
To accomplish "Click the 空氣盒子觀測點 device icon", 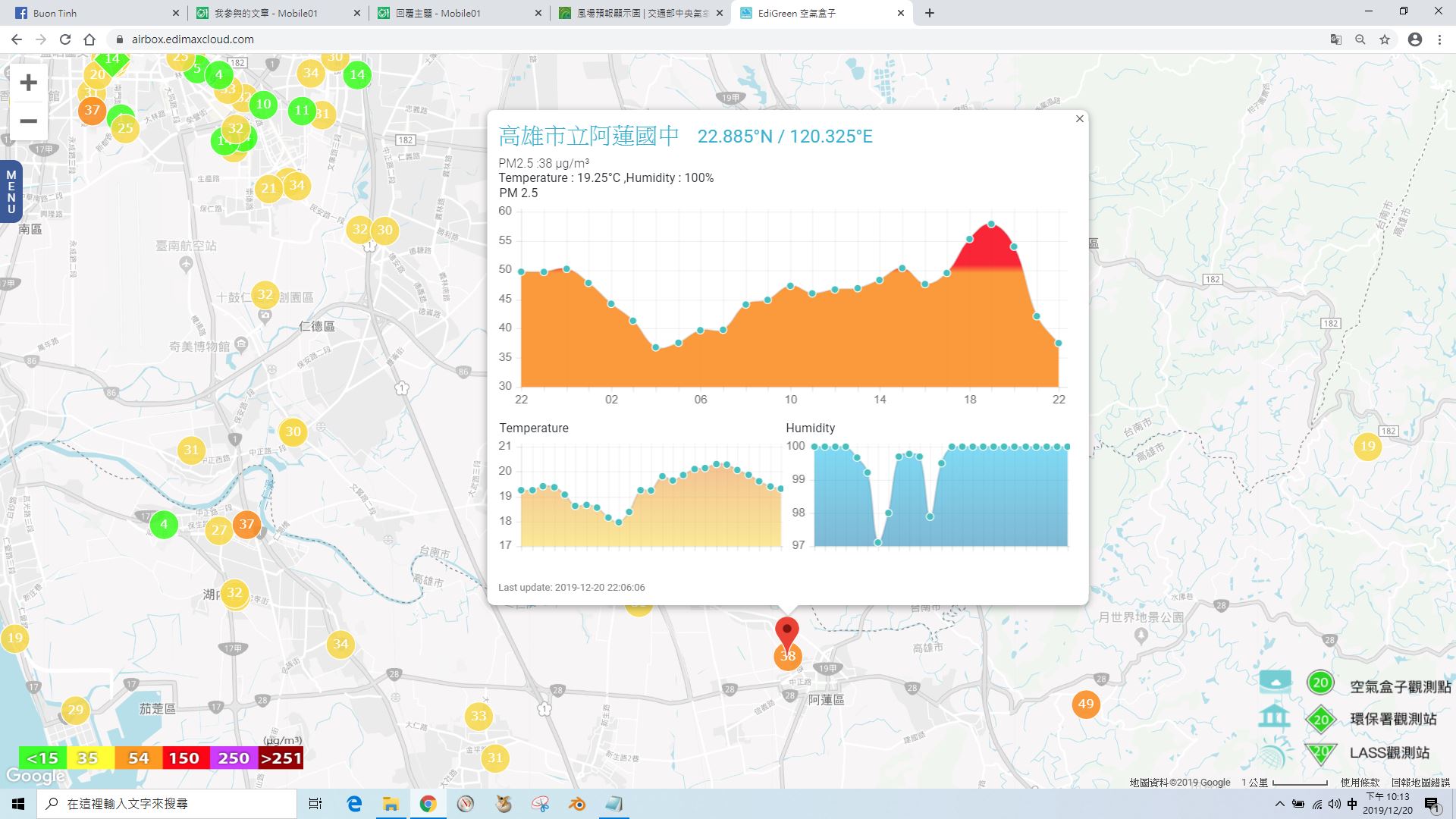I will 1275,682.
